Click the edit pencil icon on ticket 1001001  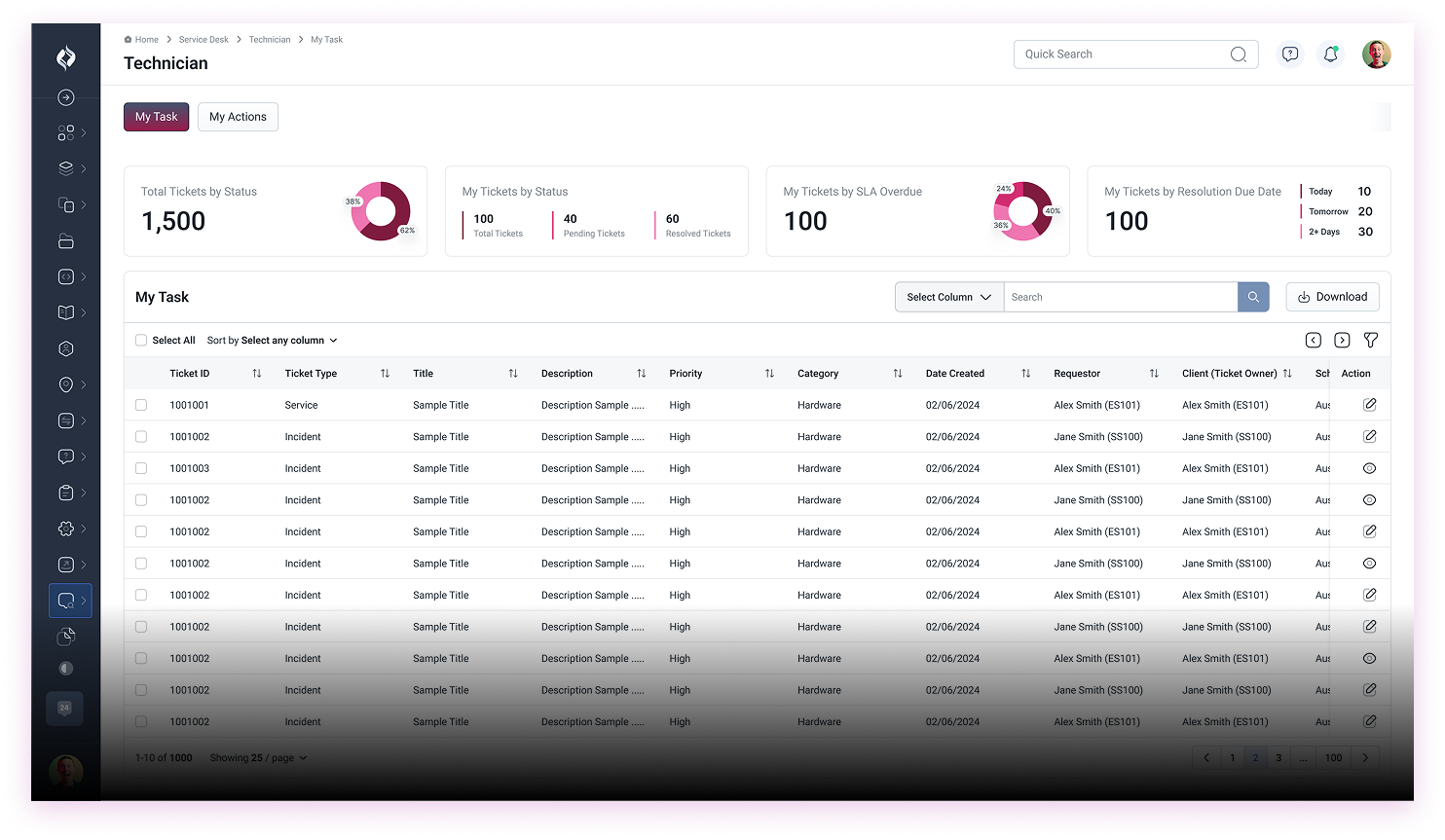pyautogui.click(x=1370, y=404)
